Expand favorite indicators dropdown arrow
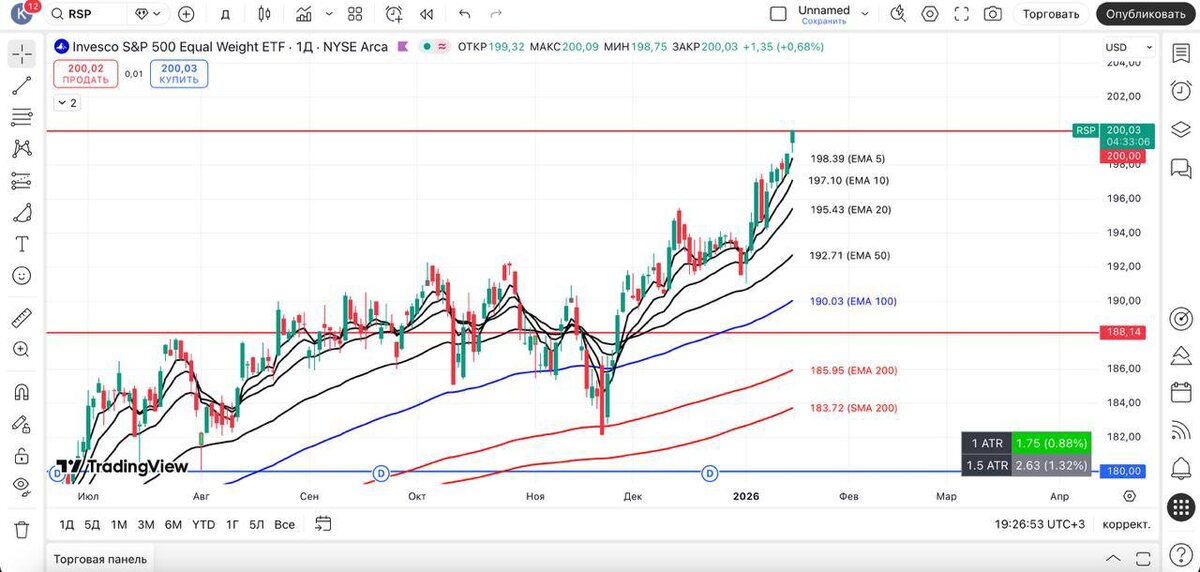The height and width of the screenshot is (572, 1200). point(328,14)
